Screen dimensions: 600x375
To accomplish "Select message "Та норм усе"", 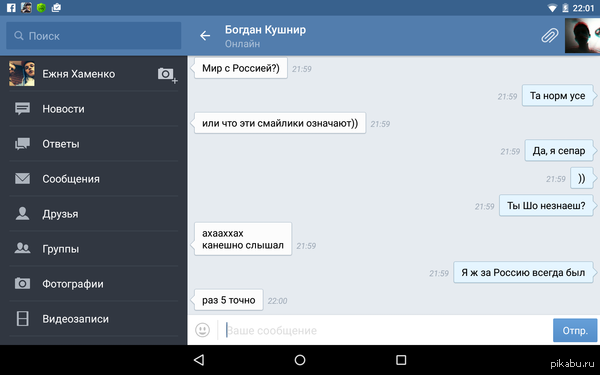I will tap(558, 96).
